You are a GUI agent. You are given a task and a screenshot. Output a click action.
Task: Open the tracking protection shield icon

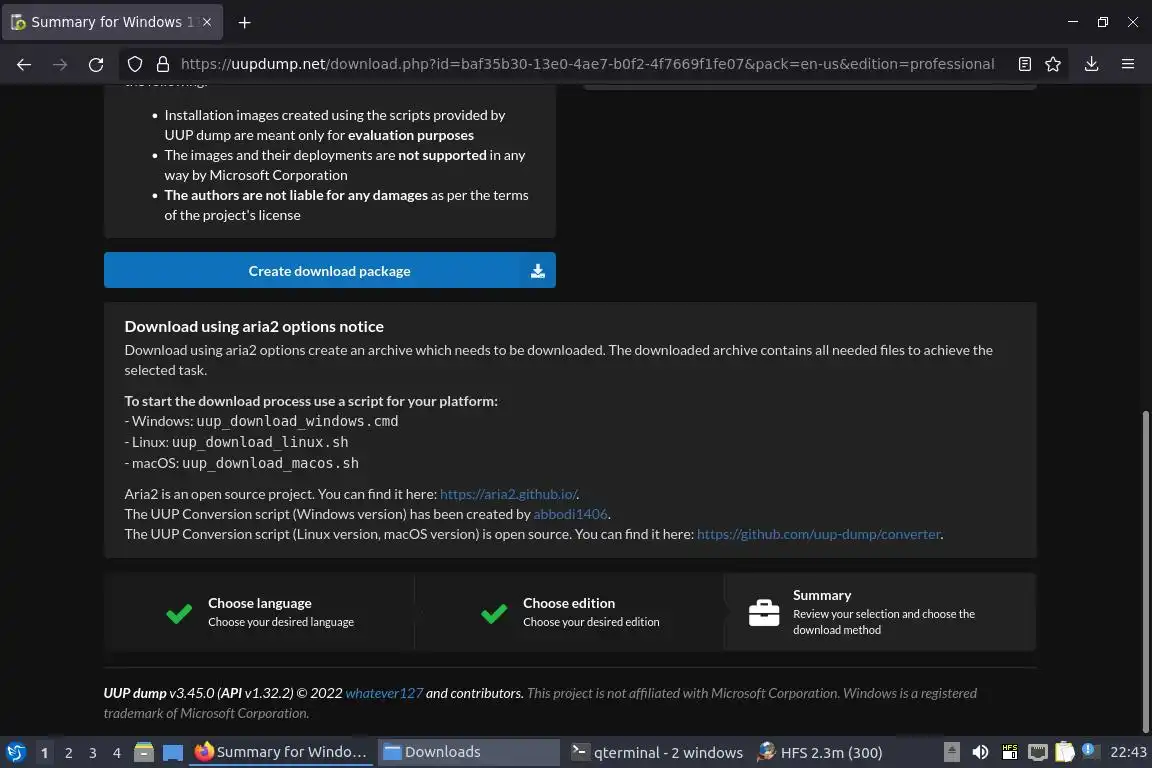134,64
